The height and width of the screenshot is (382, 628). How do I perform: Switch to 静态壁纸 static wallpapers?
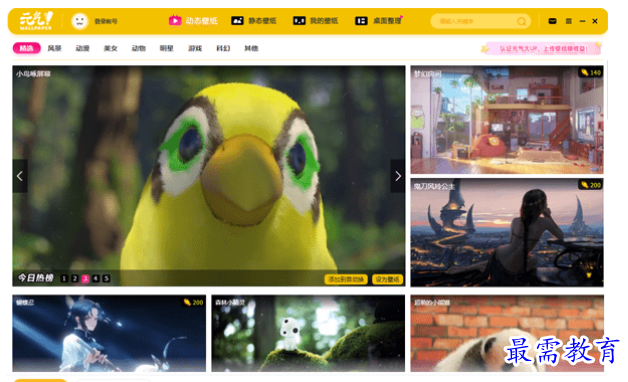click(254, 21)
